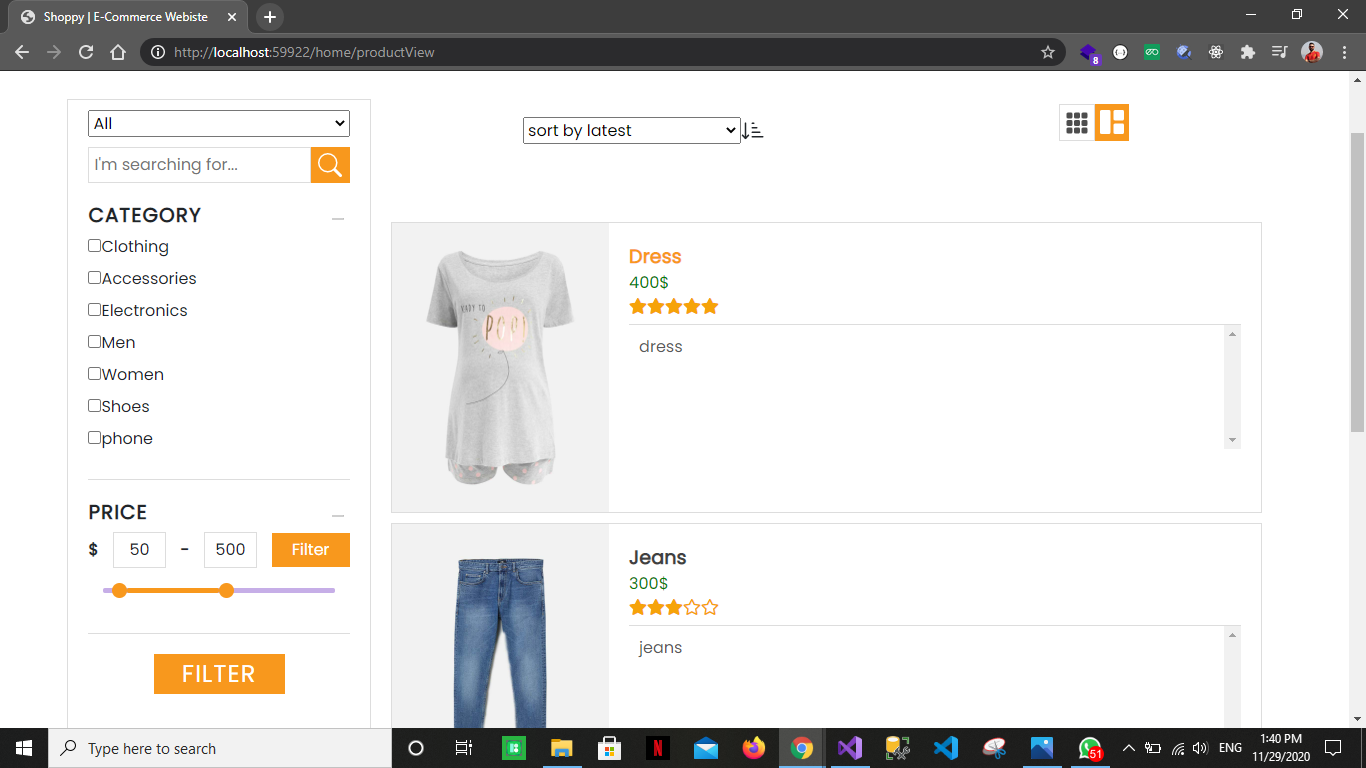
Task: Open the 'sort by latest' dropdown
Action: (x=631, y=130)
